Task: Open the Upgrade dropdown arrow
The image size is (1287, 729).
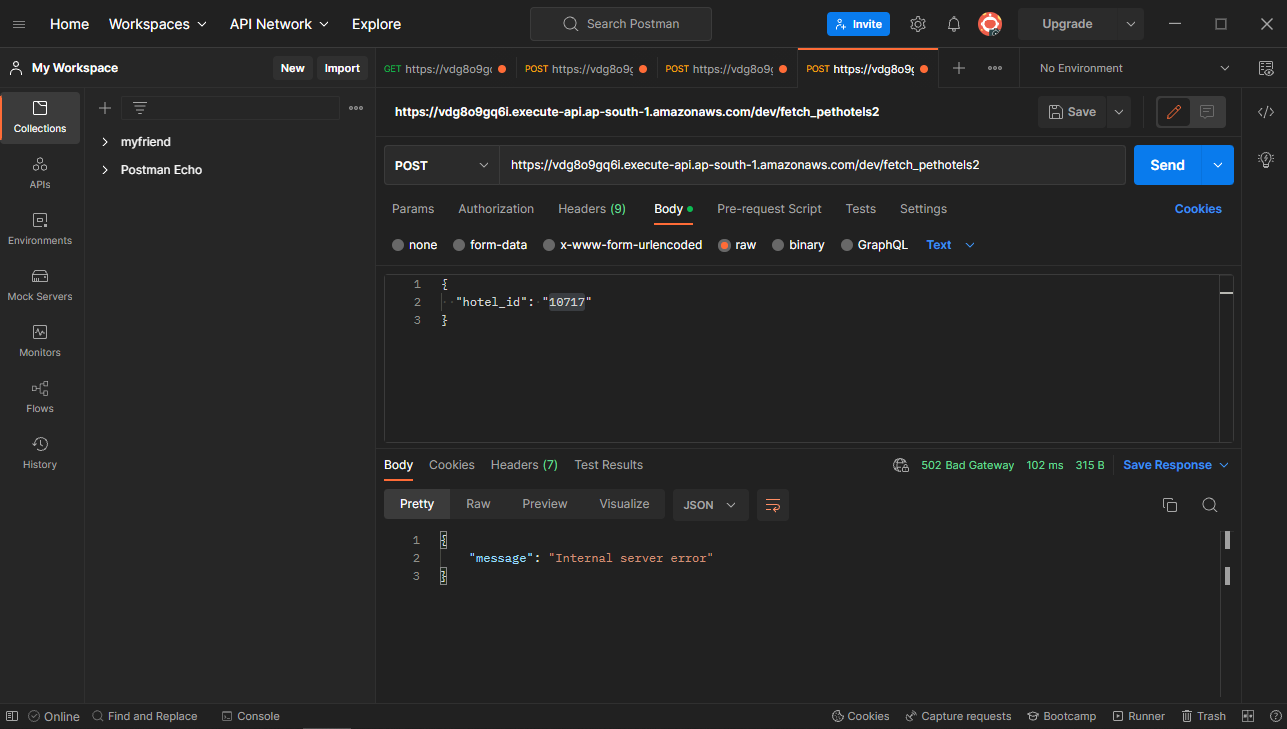Action: 1131,24
